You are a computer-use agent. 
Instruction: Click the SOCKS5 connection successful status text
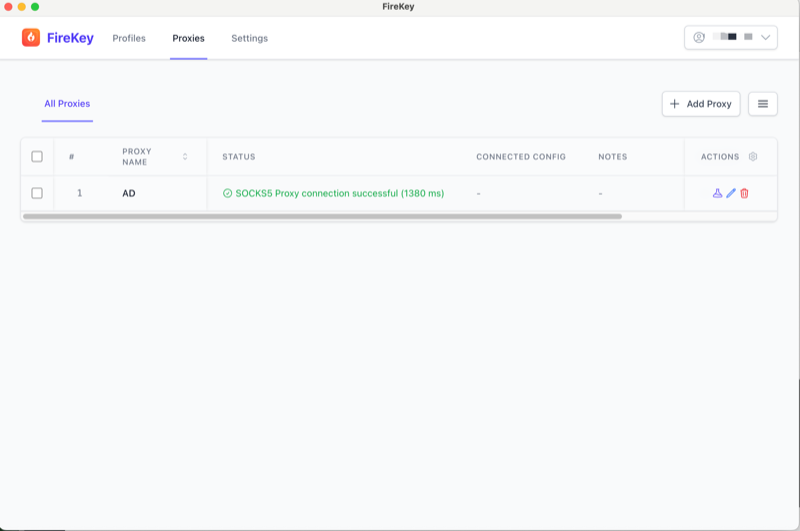(x=339, y=193)
